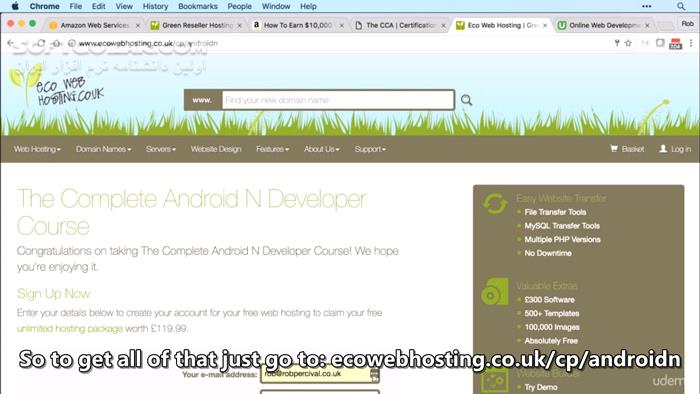Bookmark this page with the star icon
Screen dimensions: 700x394
point(628,43)
